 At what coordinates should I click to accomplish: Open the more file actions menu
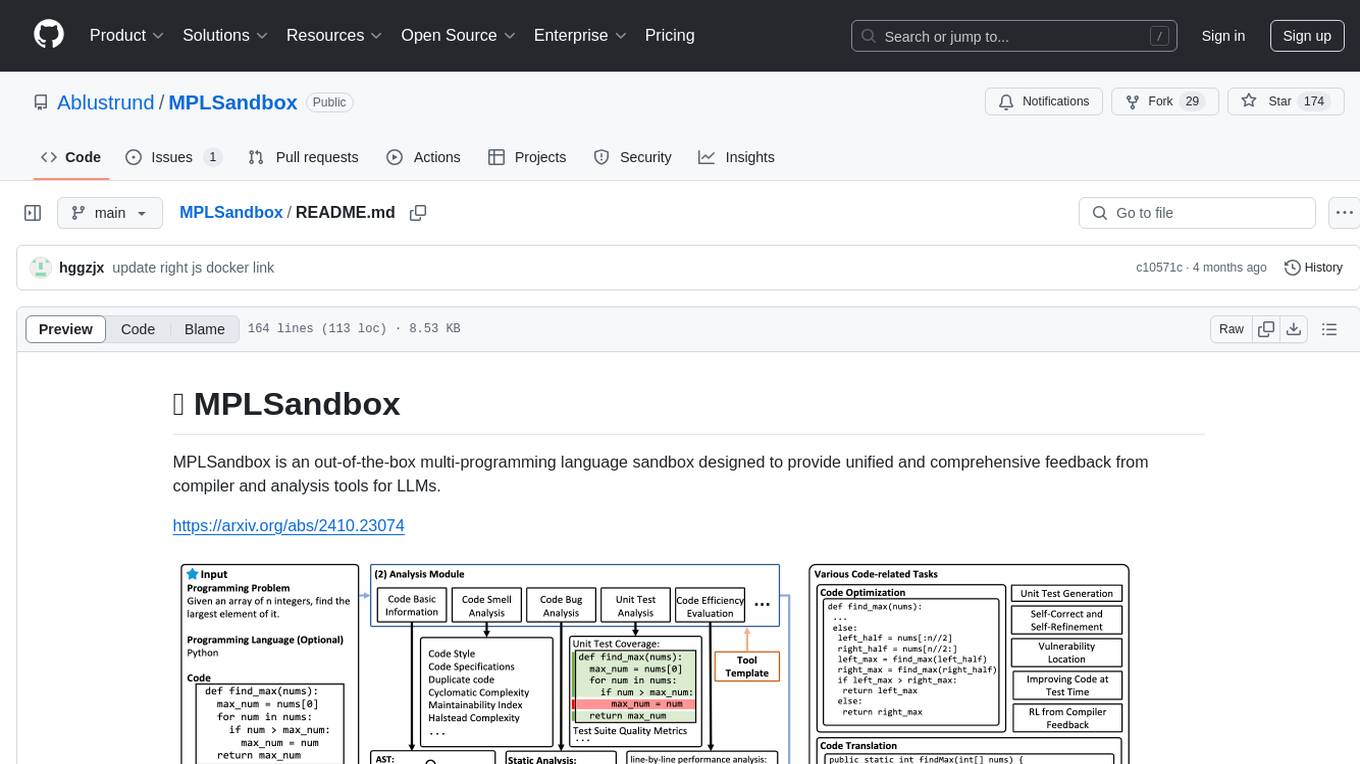point(1344,213)
